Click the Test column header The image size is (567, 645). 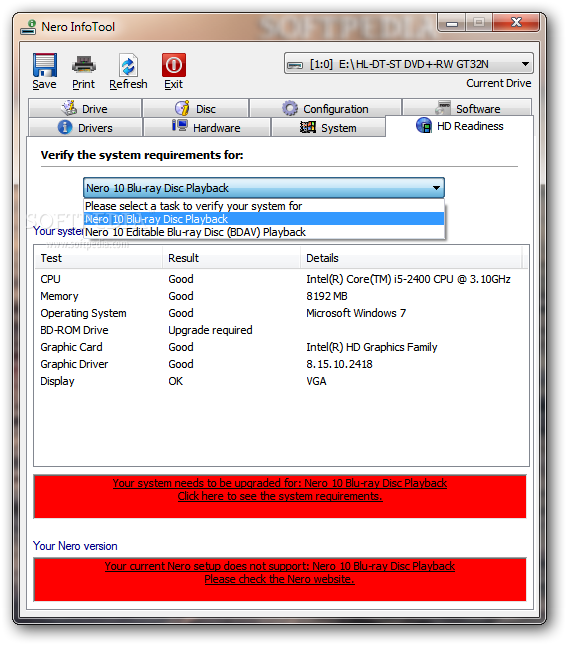coord(98,258)
